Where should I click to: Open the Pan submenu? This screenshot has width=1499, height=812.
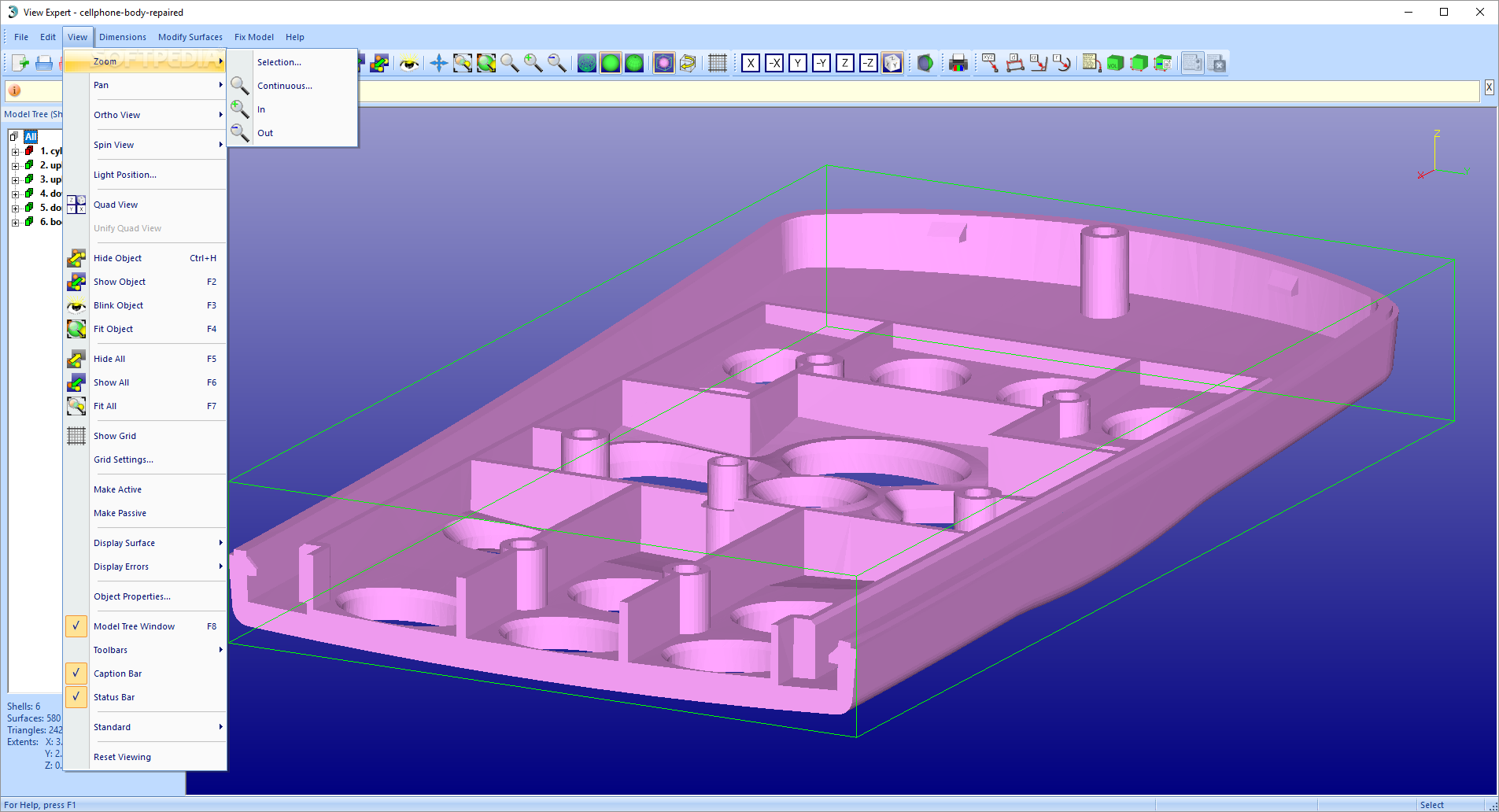[145, 85]
